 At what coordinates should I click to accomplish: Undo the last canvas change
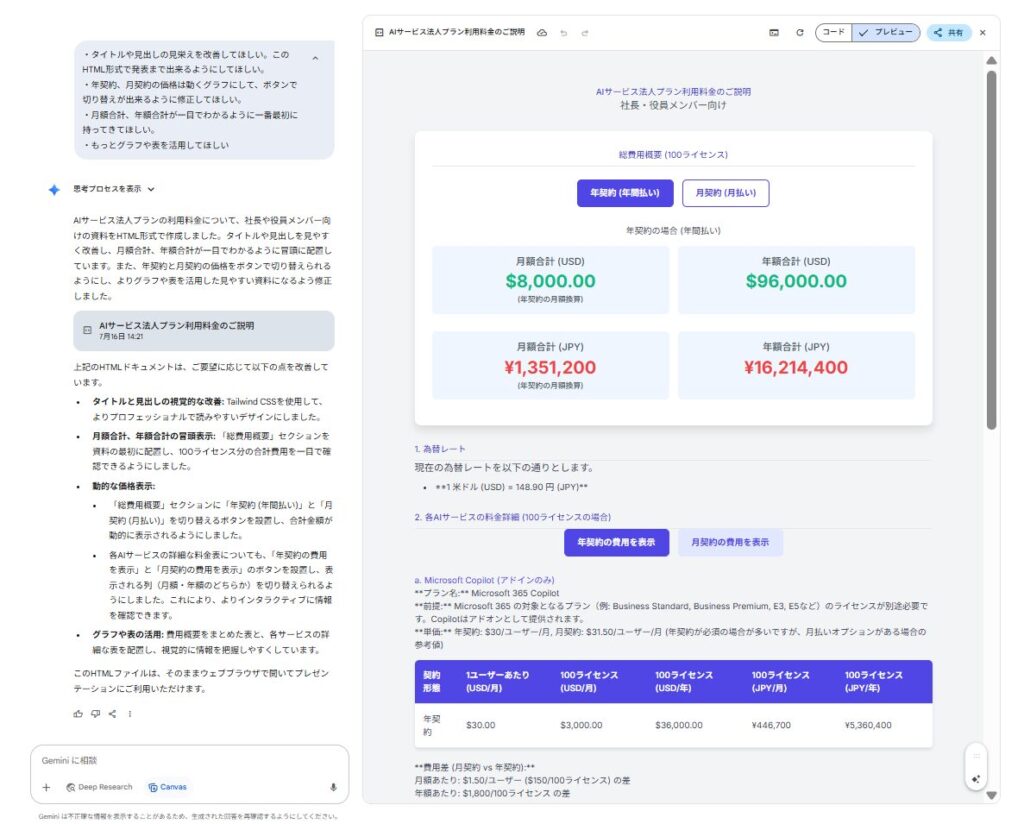pos(564,33)
